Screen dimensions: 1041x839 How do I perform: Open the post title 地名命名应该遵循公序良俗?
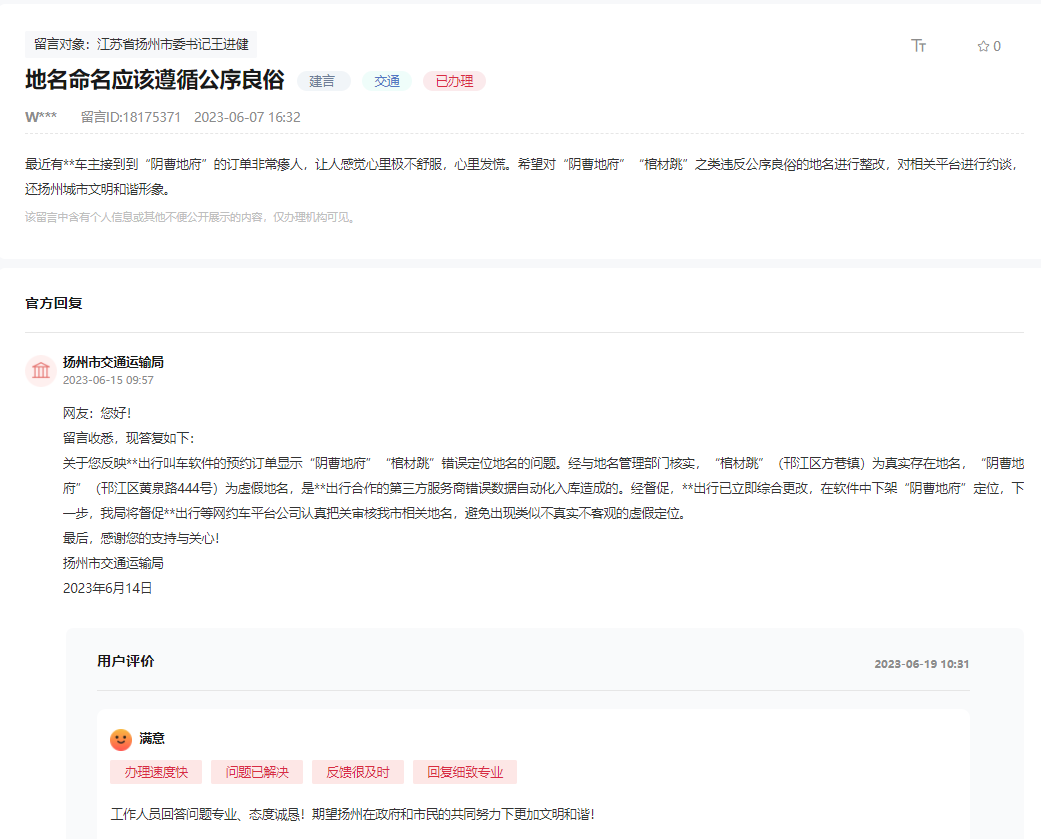point(154,81)
